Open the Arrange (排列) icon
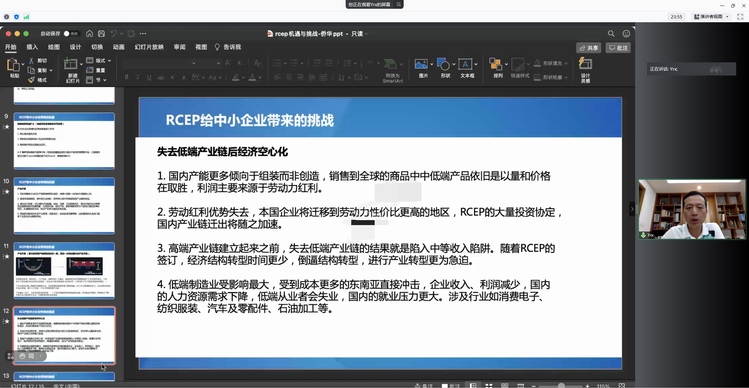Image resolution: width=749 pixels, height=388 pixels. click(x=496, y=65)
